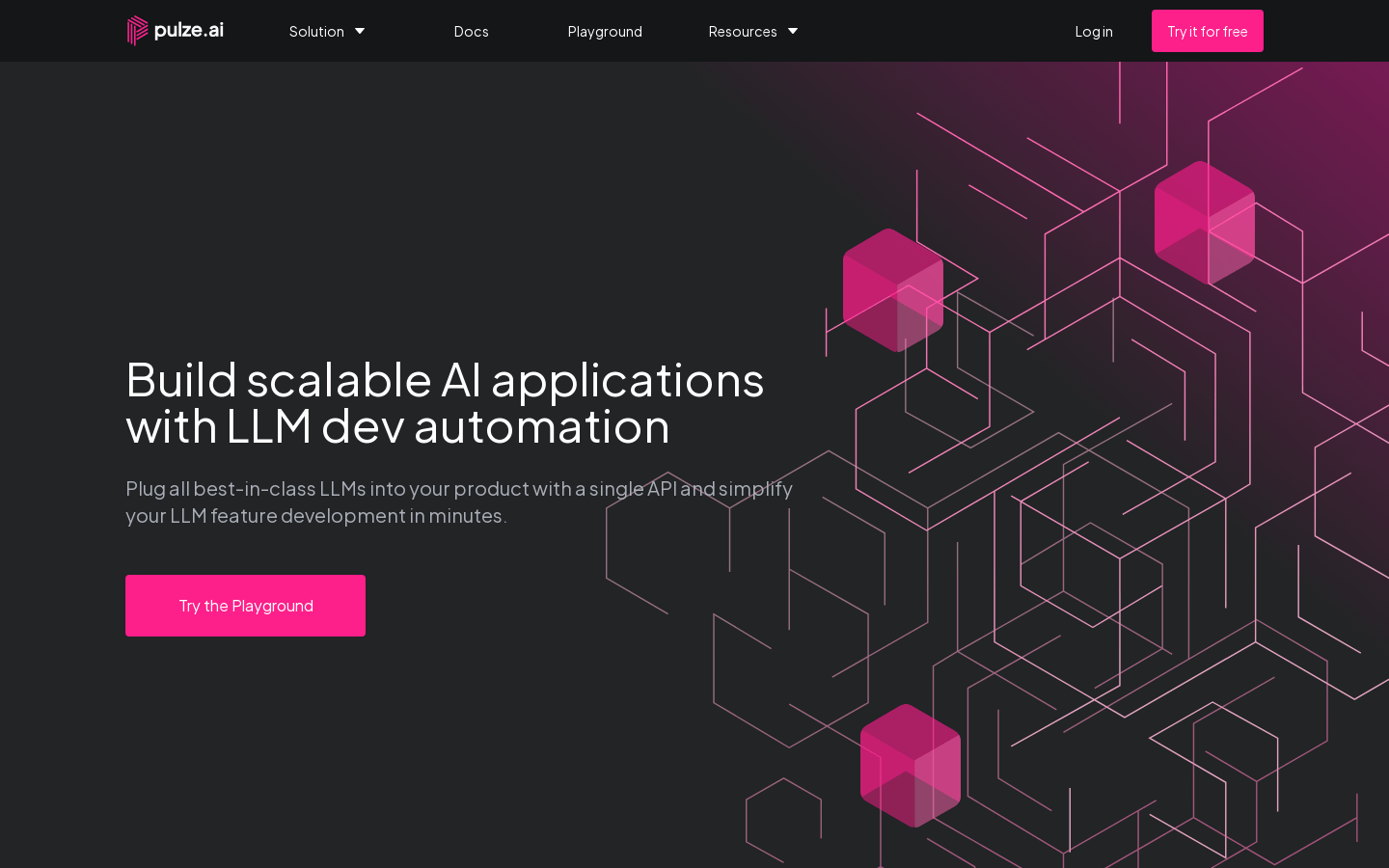Click the pink cube graphic at top right
Viewport: 1389px width, 868px height.
pos(1204,220)
